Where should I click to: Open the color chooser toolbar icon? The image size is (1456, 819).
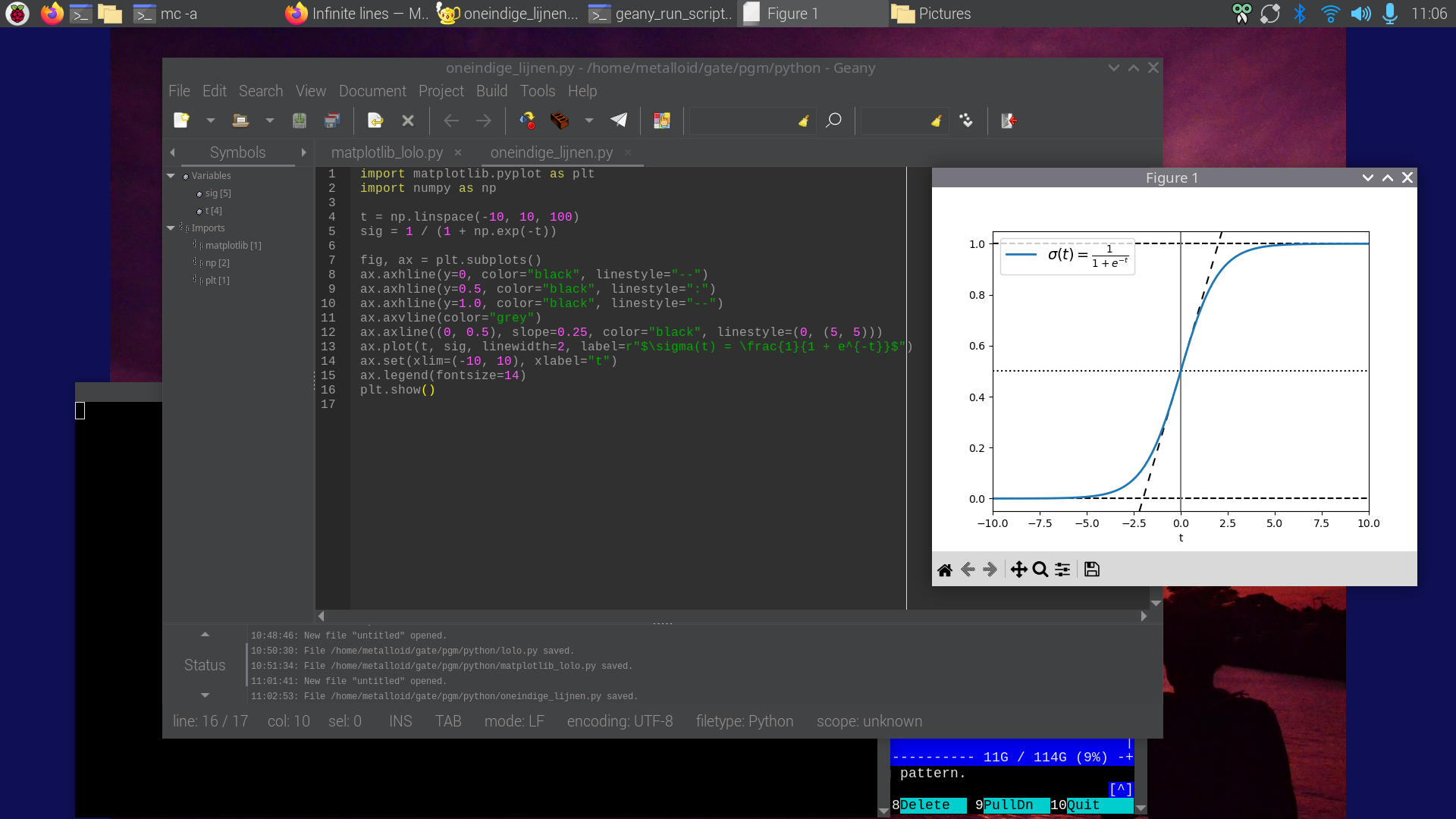(x=662, y=121)
